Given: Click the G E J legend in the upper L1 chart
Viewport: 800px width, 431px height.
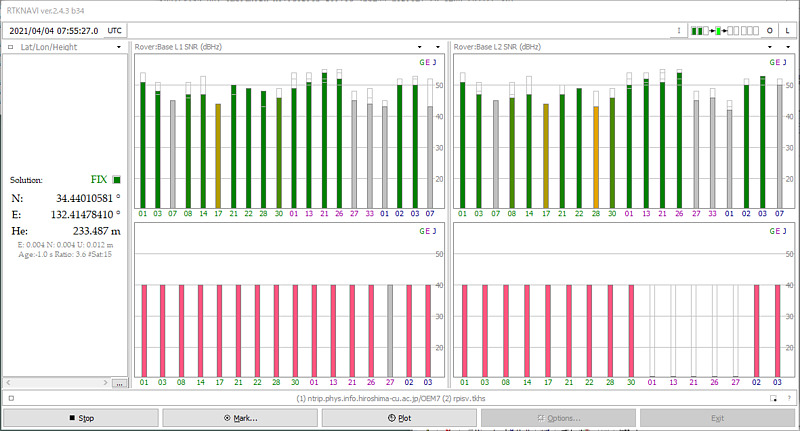Looking at the screenshot, I should [428, 62].
